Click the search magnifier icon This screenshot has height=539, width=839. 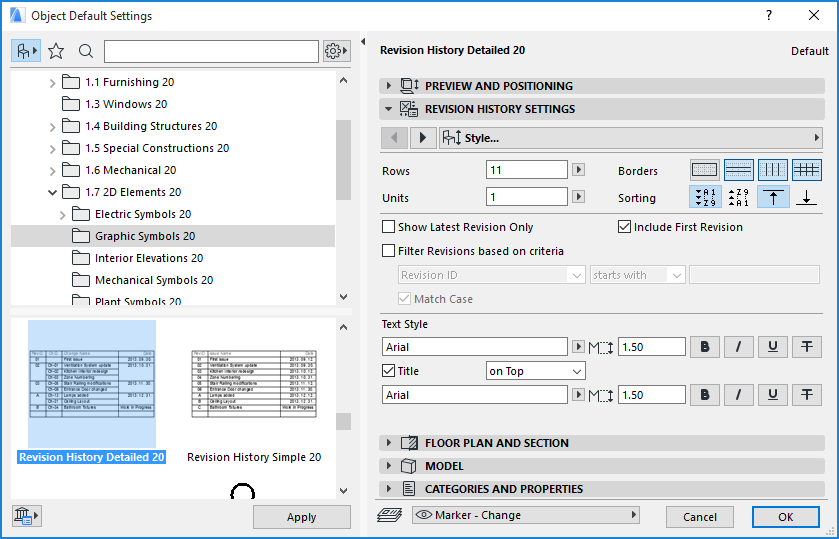coord(86,51)
